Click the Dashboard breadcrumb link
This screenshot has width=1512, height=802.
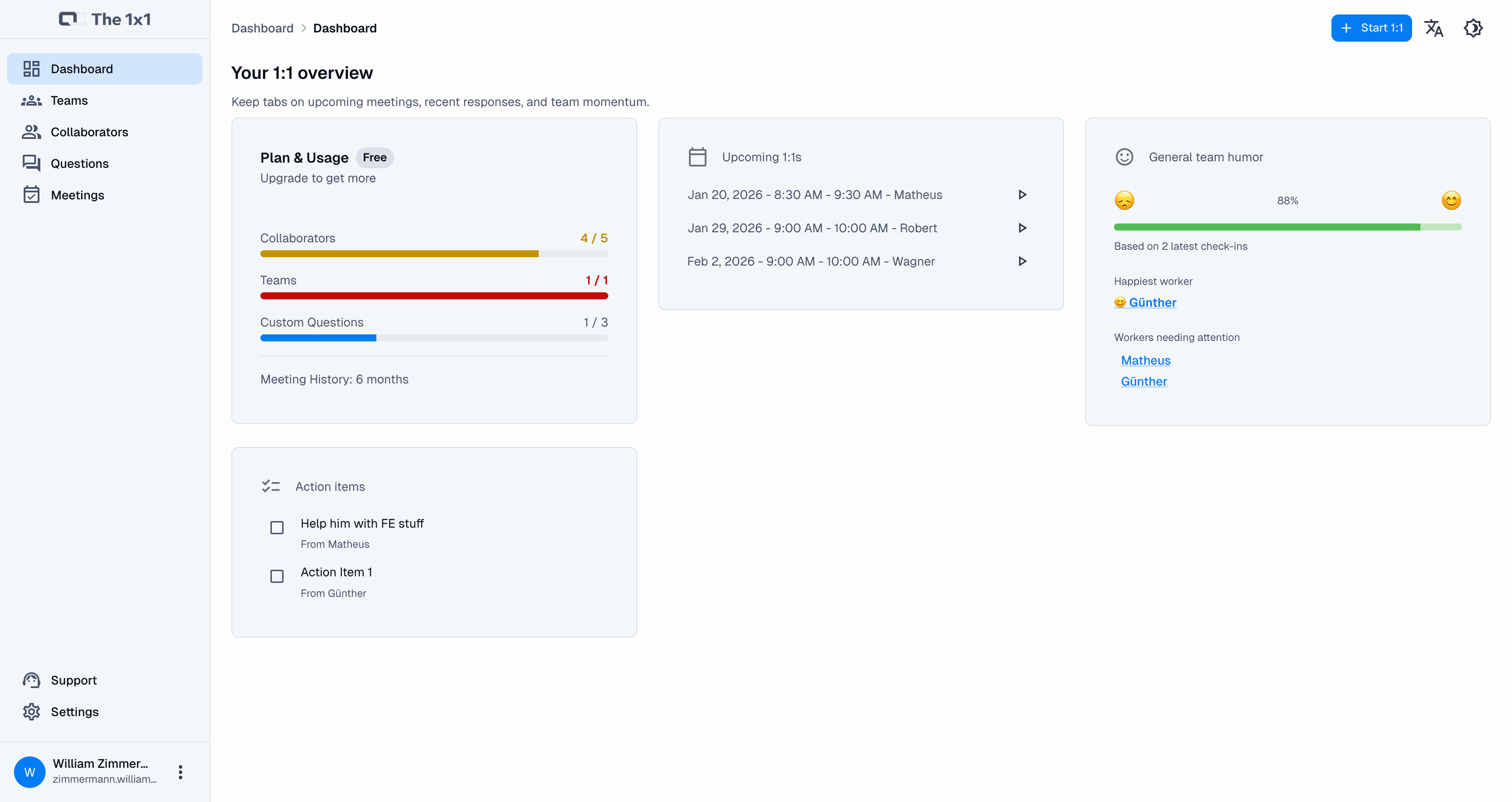[263, 28]
